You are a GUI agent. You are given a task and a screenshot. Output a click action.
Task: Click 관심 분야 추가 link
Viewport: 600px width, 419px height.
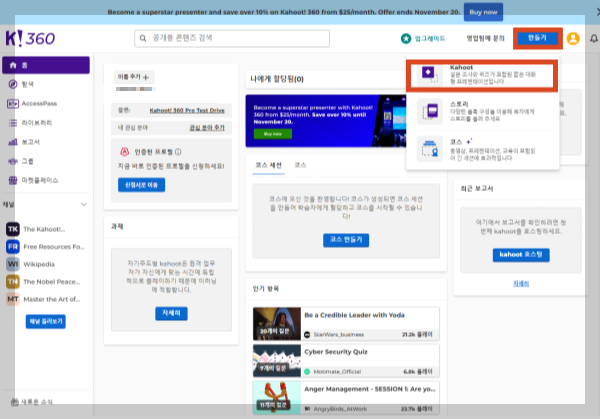click(207, 127)
